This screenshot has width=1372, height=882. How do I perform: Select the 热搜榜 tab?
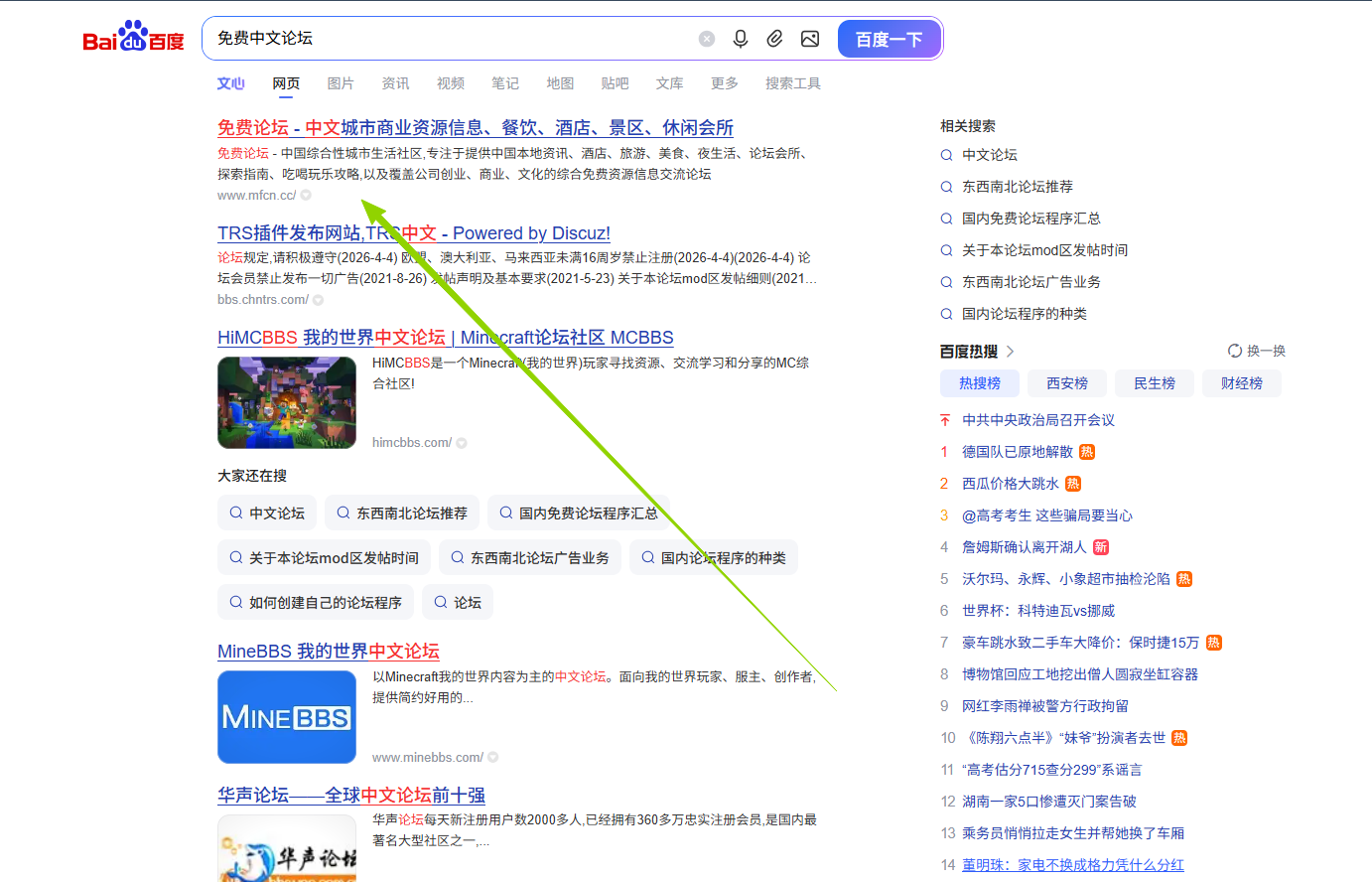point(980,383)
